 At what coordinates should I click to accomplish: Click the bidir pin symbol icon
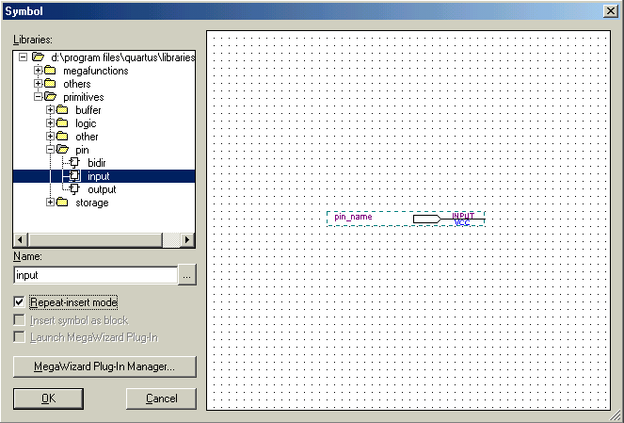point(74,162)
